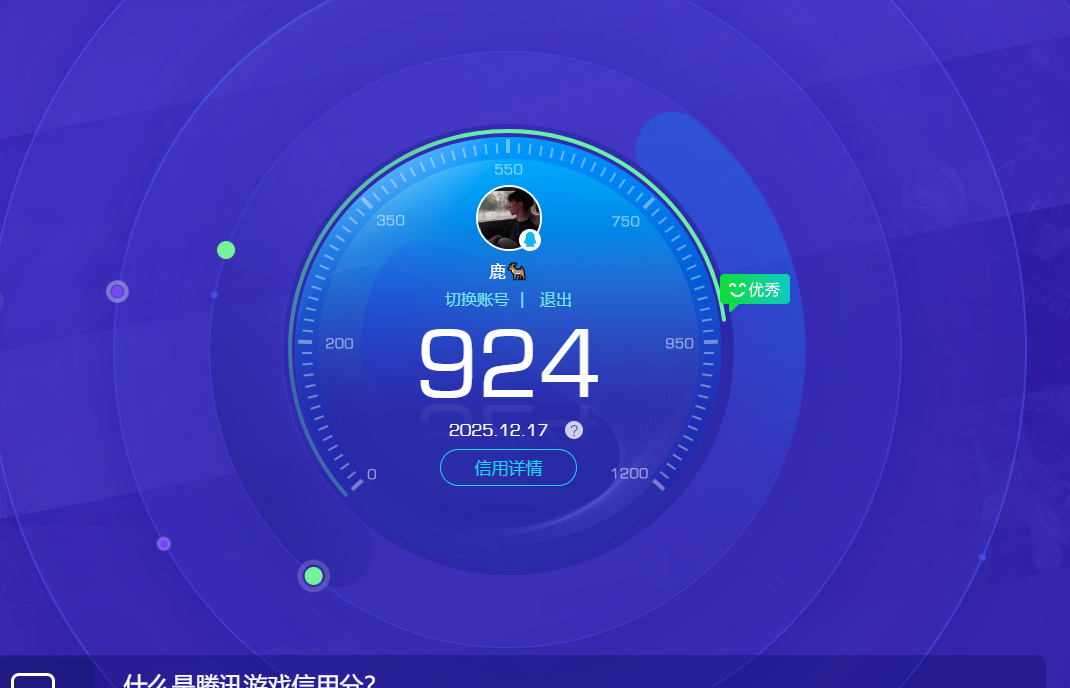This screenshot has height=688, width=1070.
Task: Click the 550 mark on the gauge
Action: click(x=508, y=169)
